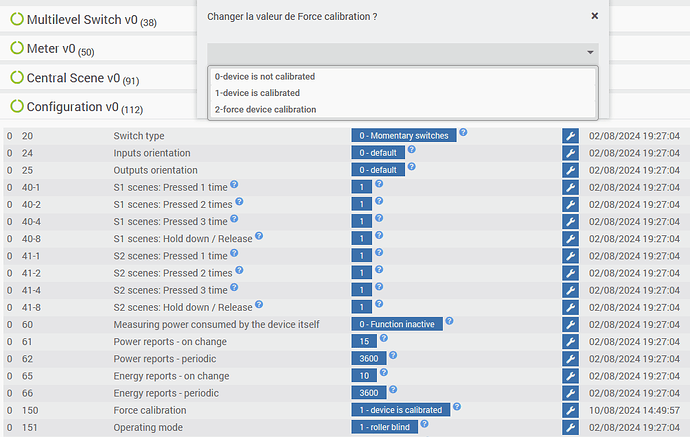Close the Force calibration dialog
This screenshot has height=437, width=690.
[594, 16]
